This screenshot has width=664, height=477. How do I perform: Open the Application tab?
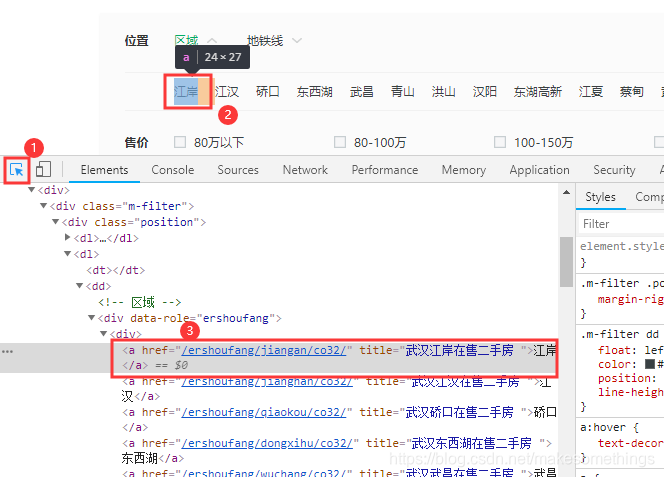click(x=540, y=170)
